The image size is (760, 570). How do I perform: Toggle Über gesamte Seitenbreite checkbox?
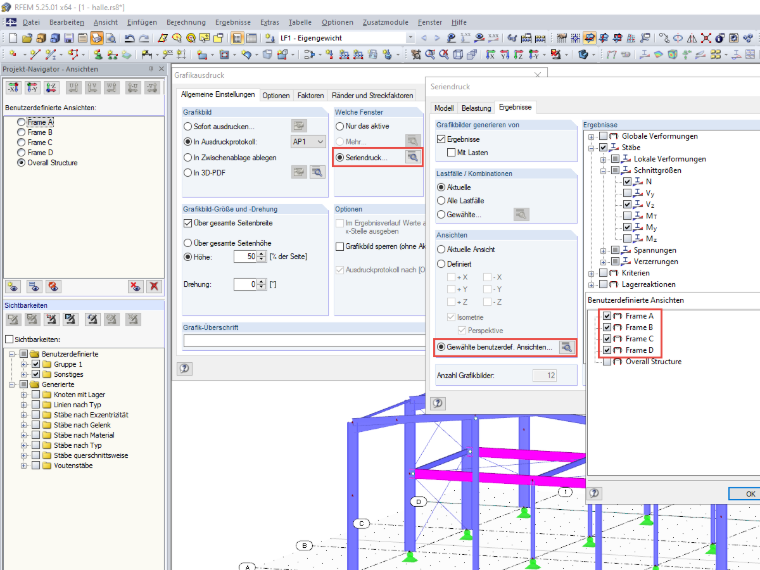188,223
